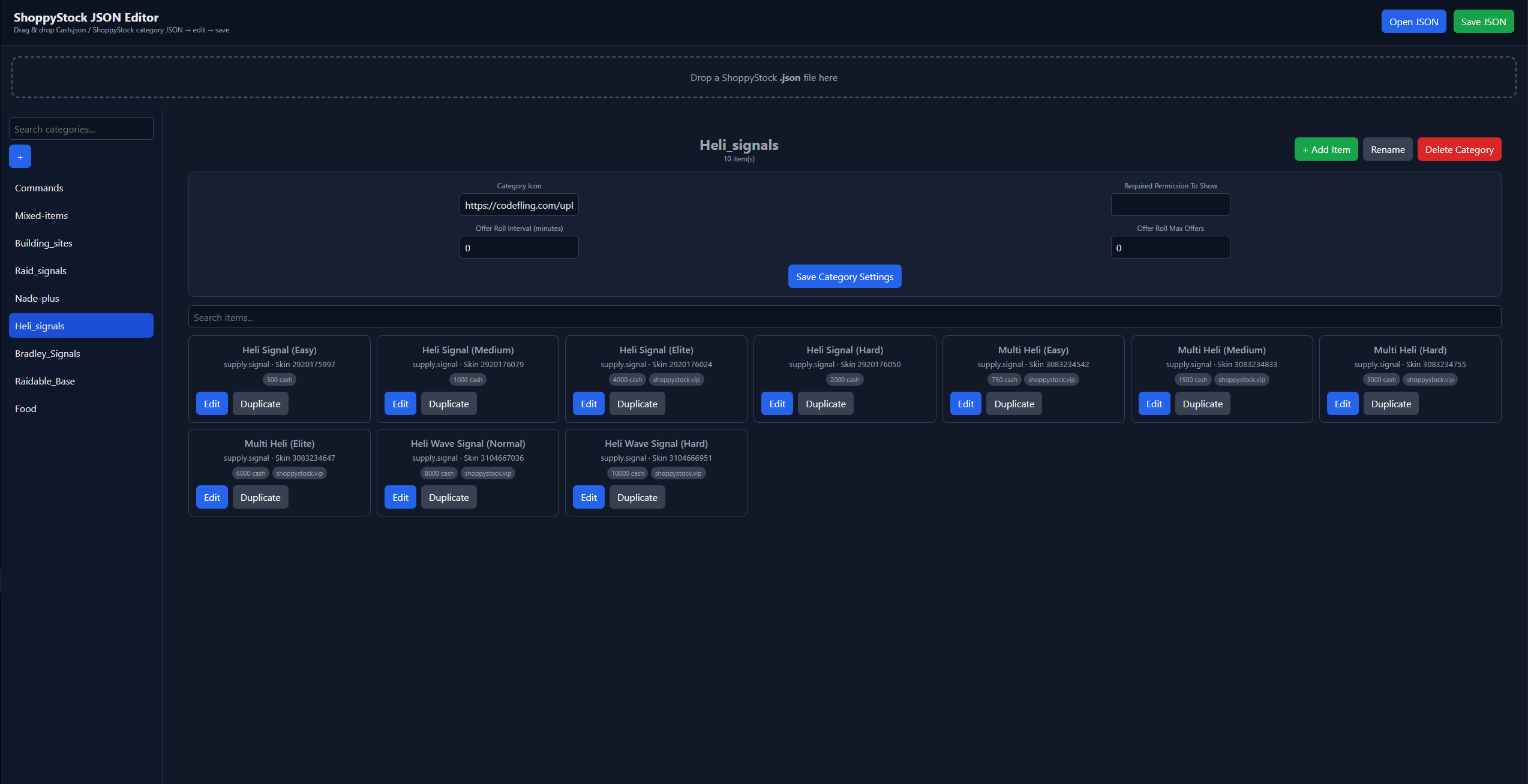The image size is (1528, 784).
Task: Click the Add Item button
Action: coord(1326,149)
